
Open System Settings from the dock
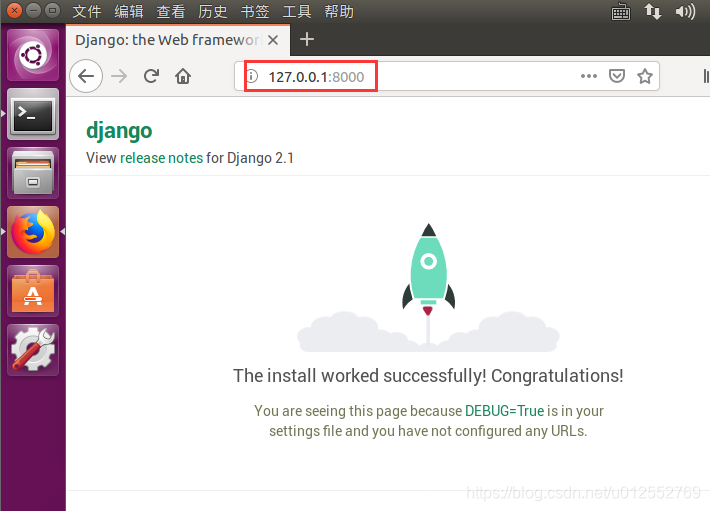tap(33, 350)
